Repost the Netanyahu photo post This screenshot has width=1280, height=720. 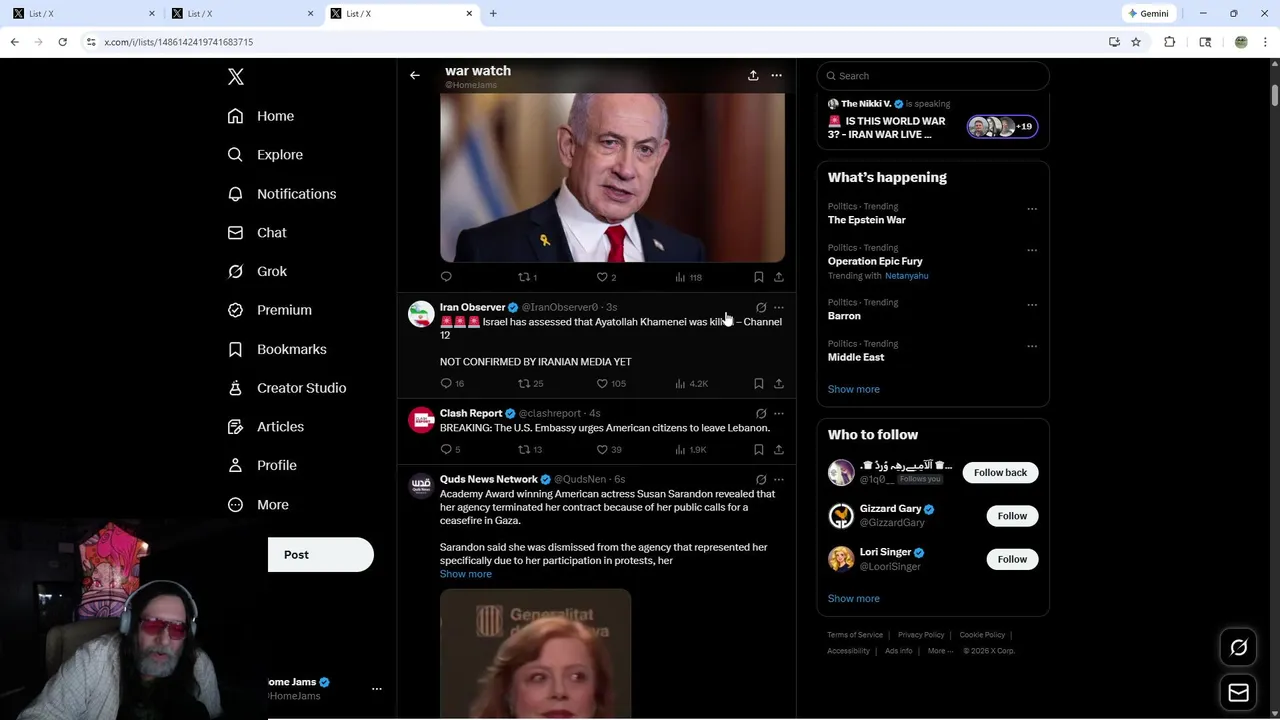tap(527, 277)
